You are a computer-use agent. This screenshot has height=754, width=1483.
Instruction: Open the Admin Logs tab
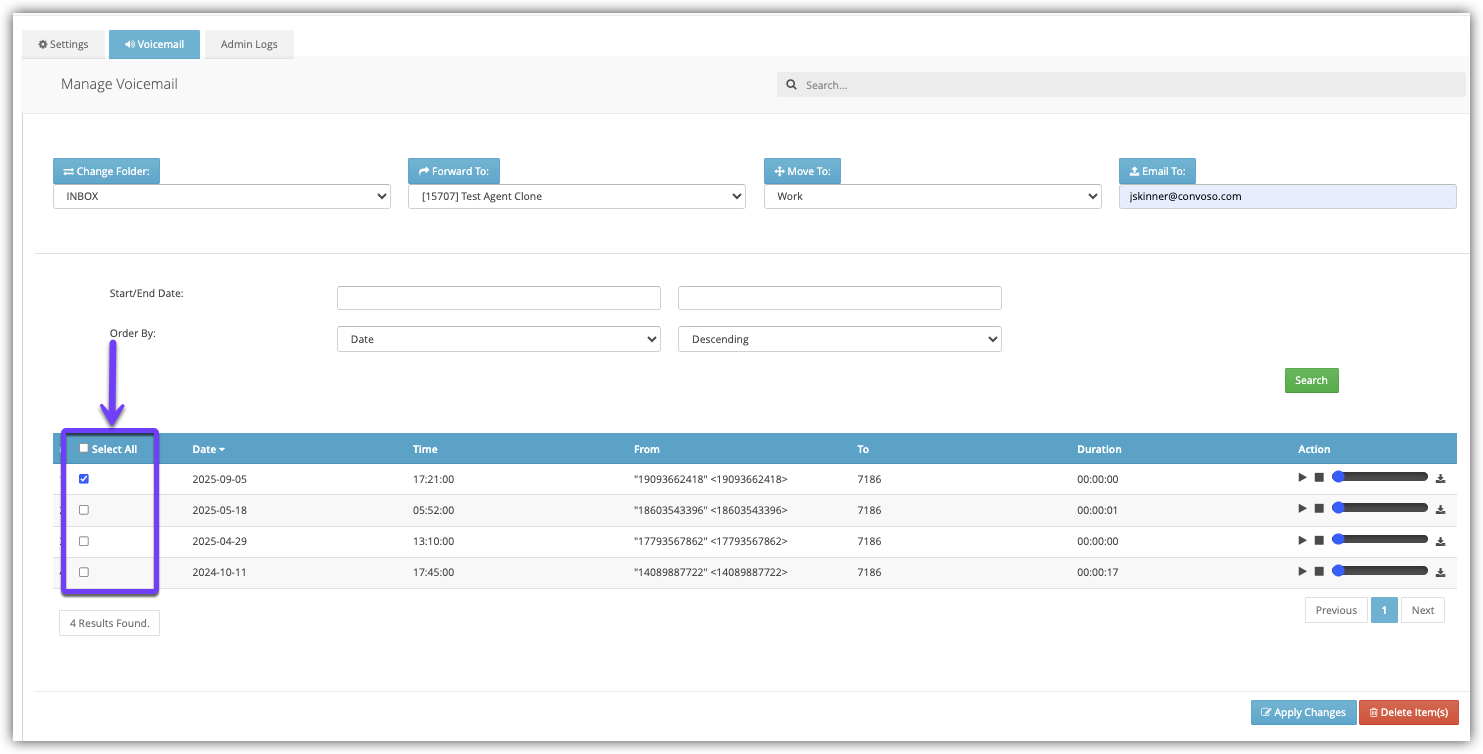tap(249, 45)
